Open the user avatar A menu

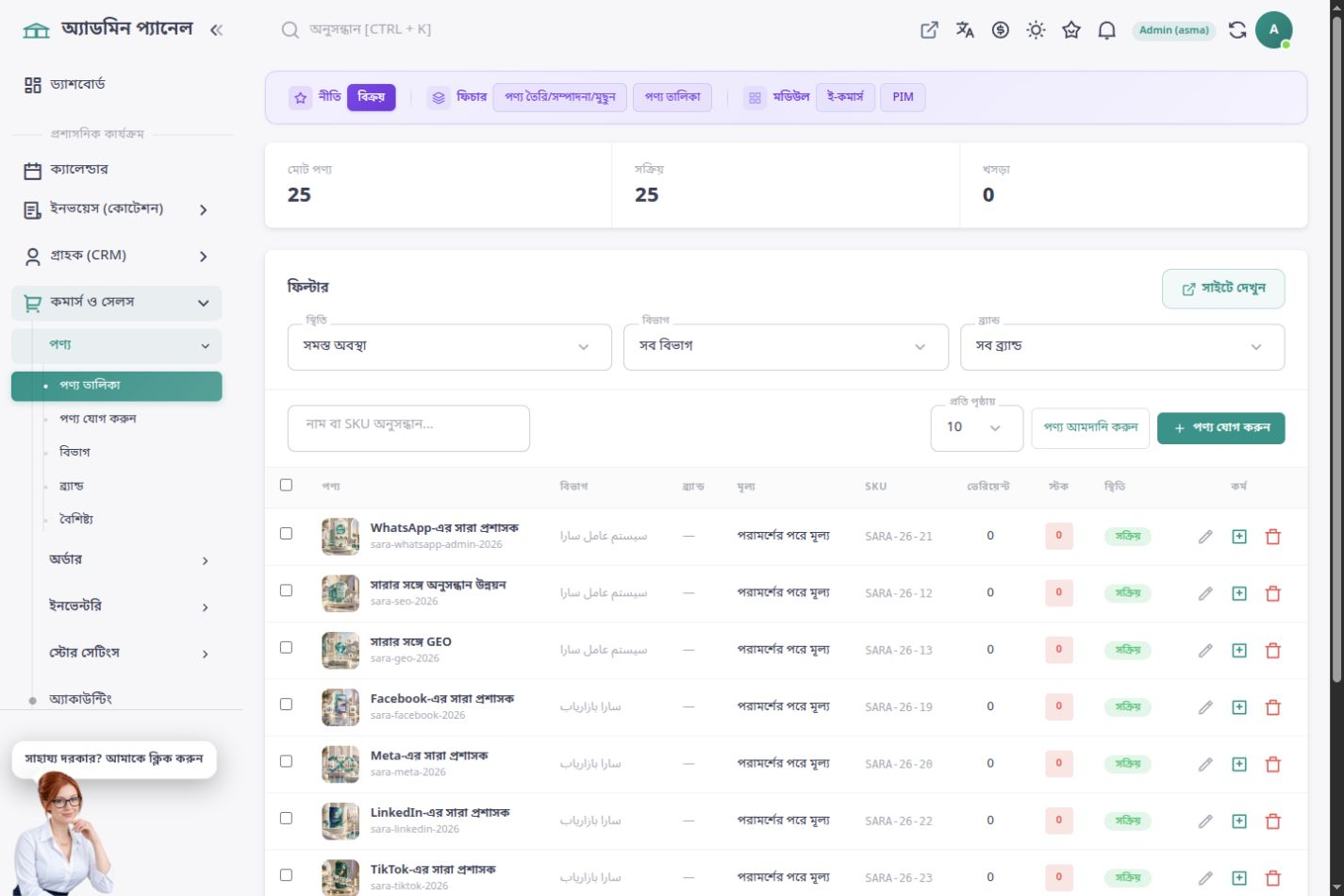(x=1273, y=29)
